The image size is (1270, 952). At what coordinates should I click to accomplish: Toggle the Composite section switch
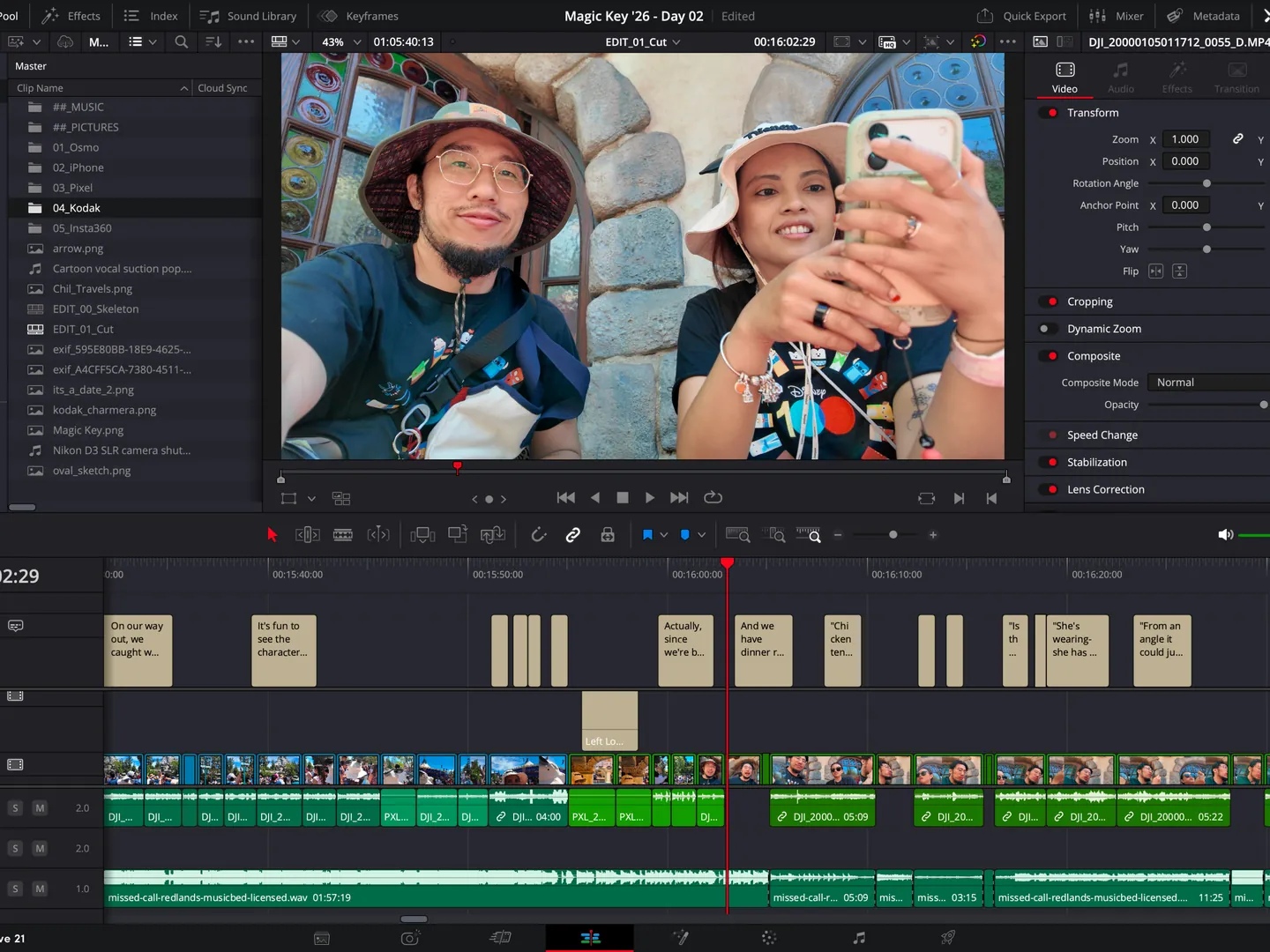[x=1049, y=356]
